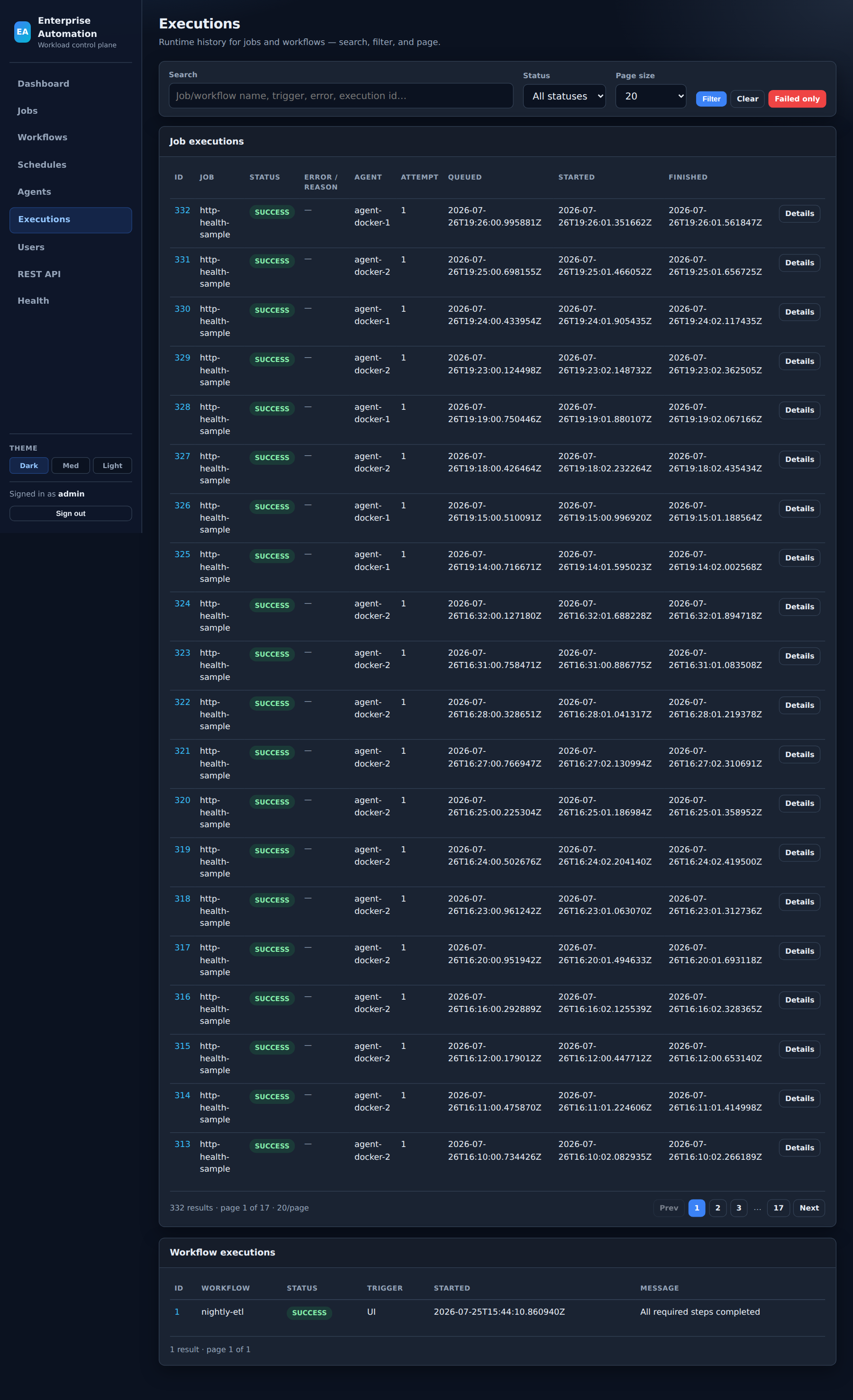Show Failed only executions
The image size is (853, 1400).
797,99
